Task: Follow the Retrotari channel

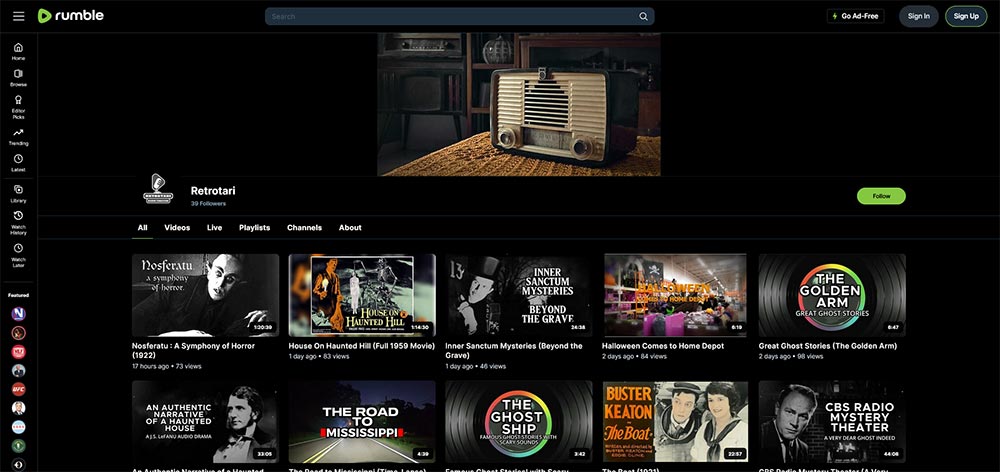Action: 881,196
